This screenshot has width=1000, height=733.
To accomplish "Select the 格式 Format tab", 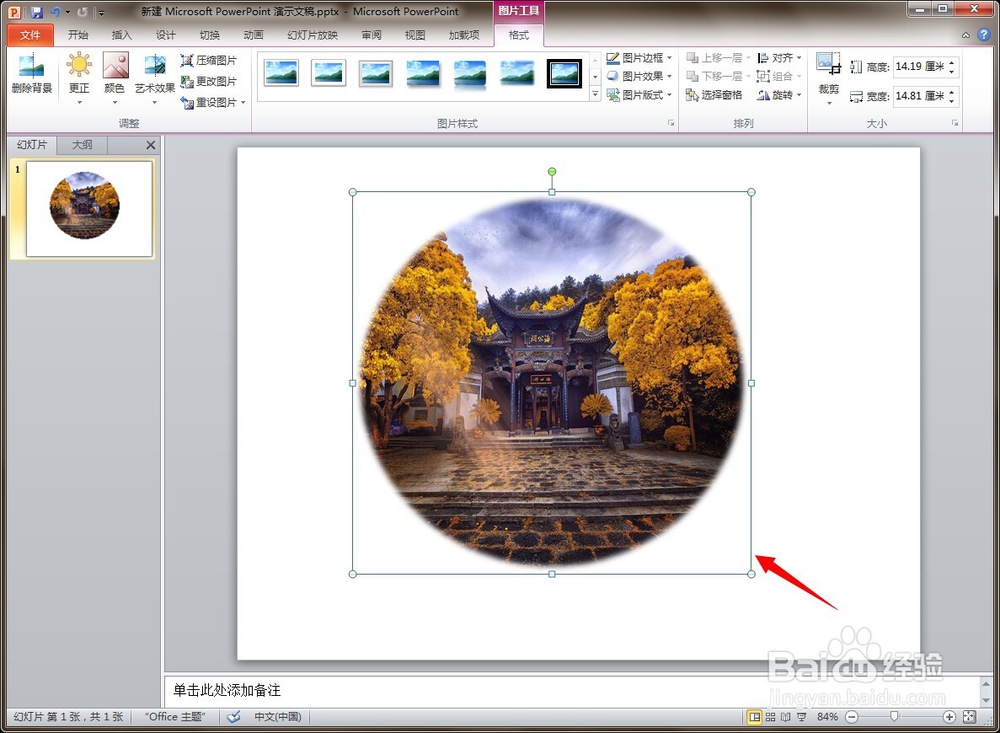I will pyautogui.click(x=518, y=35).
